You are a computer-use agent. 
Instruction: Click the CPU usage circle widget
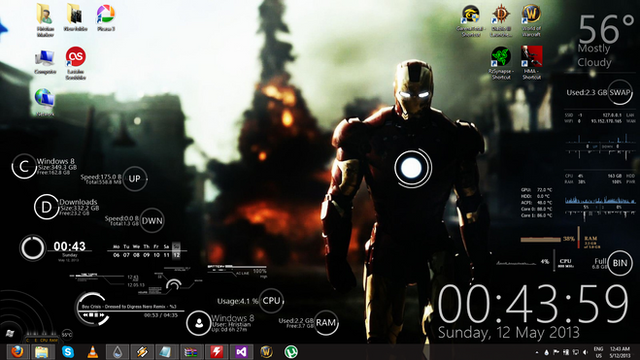click(x=271, y=301)
